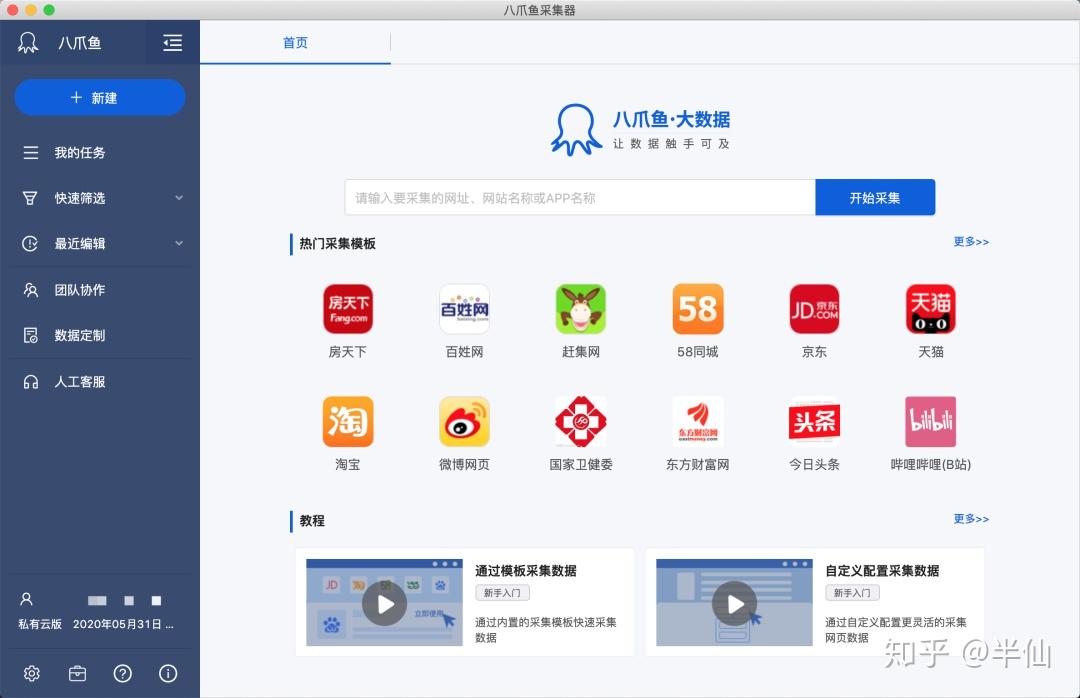Click the 私有云版 label
The height and width of the screenshot is (698, 1080).
tap(40, 624)
